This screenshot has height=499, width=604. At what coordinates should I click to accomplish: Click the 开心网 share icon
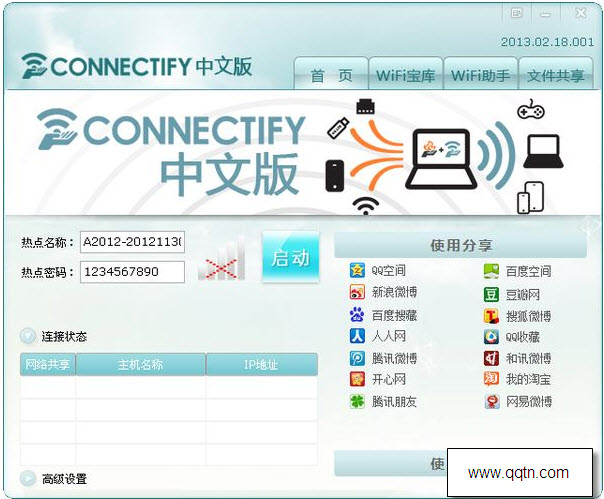click(357, 380)
